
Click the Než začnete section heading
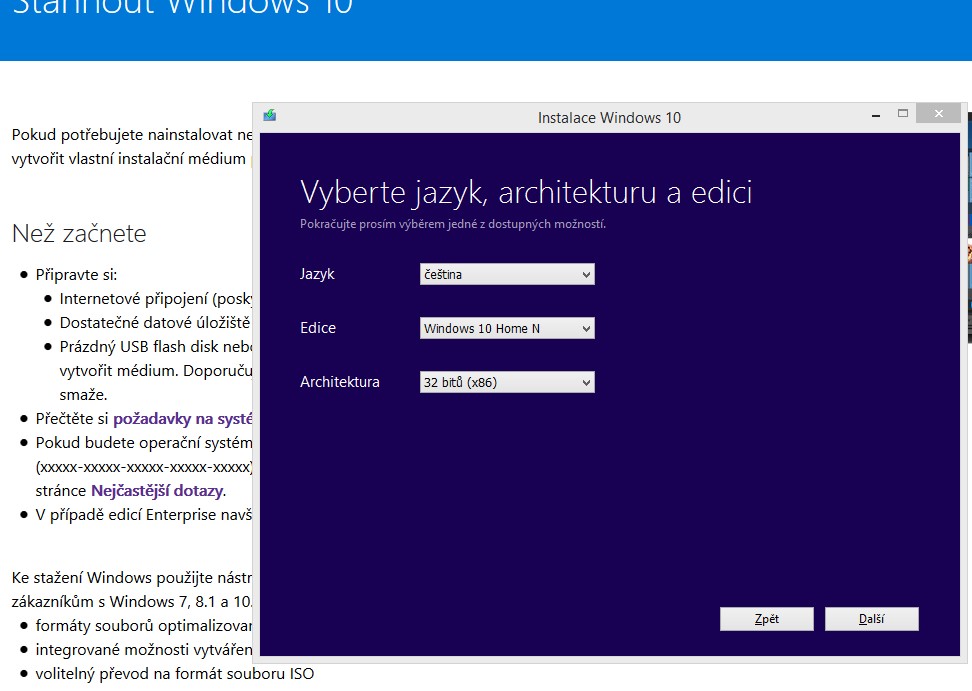(79, 234)
